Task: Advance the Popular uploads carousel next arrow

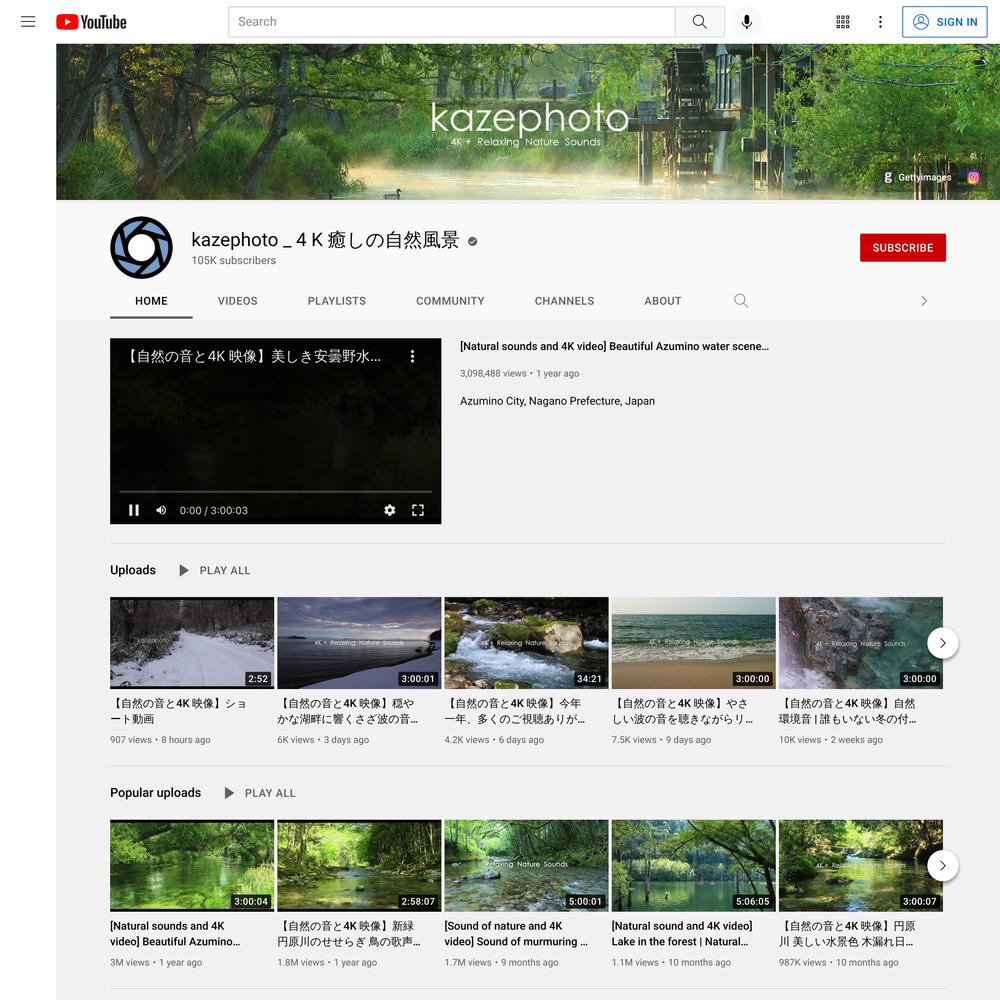Action: 943,865
